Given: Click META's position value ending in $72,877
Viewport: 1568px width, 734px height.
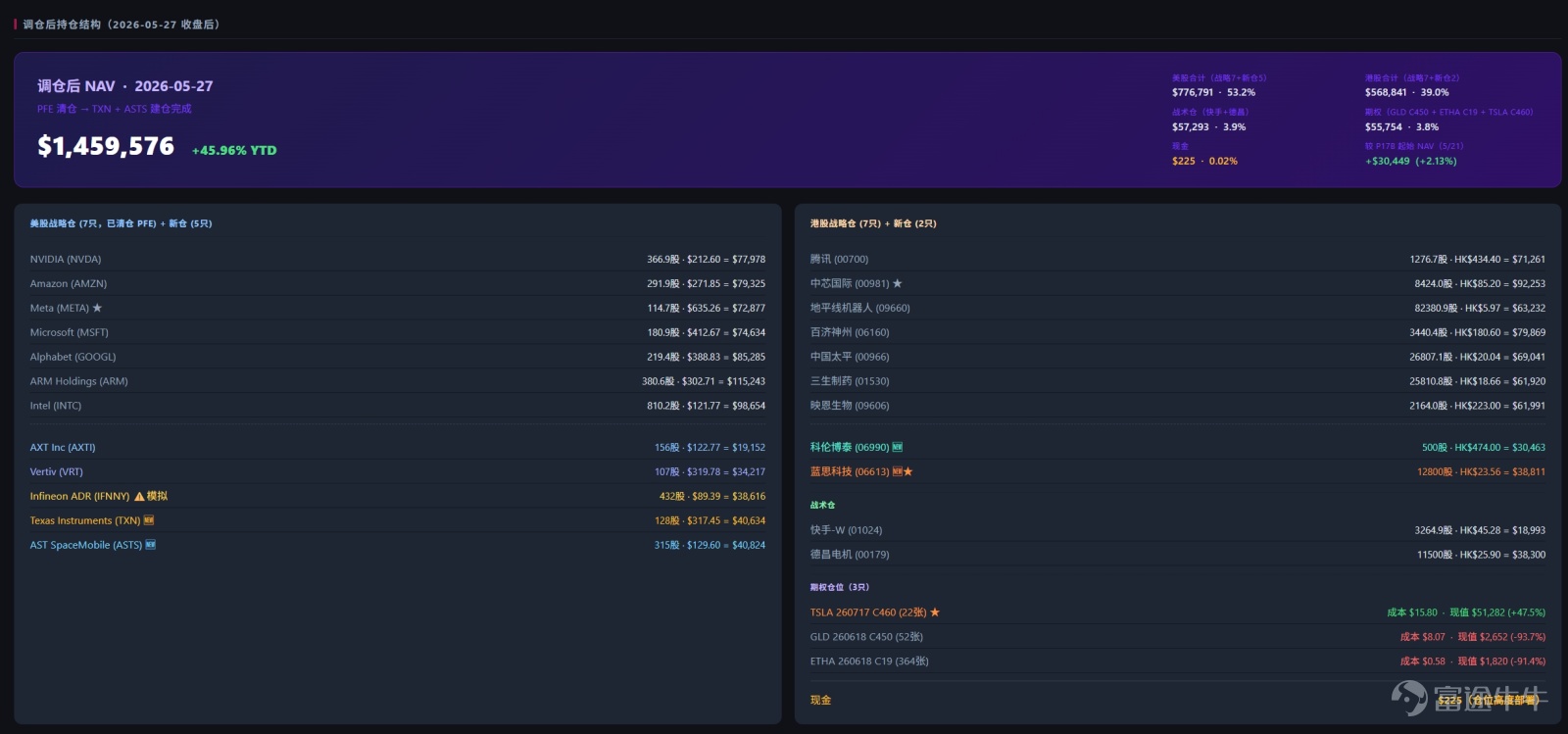Looking at the screenshot, I should pyautogui.click(x=706, y=308).
